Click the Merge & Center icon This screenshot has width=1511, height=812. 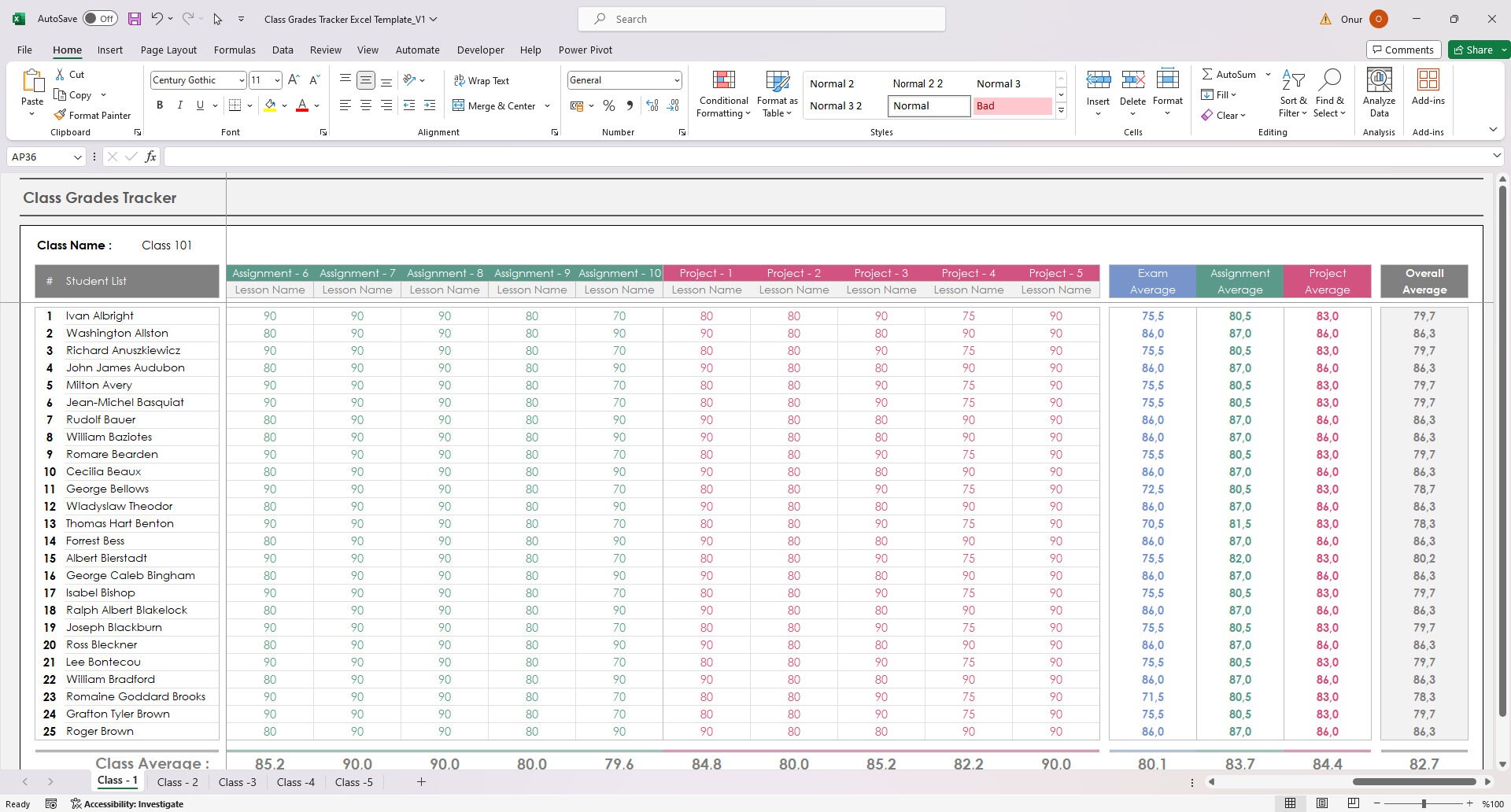459,105
